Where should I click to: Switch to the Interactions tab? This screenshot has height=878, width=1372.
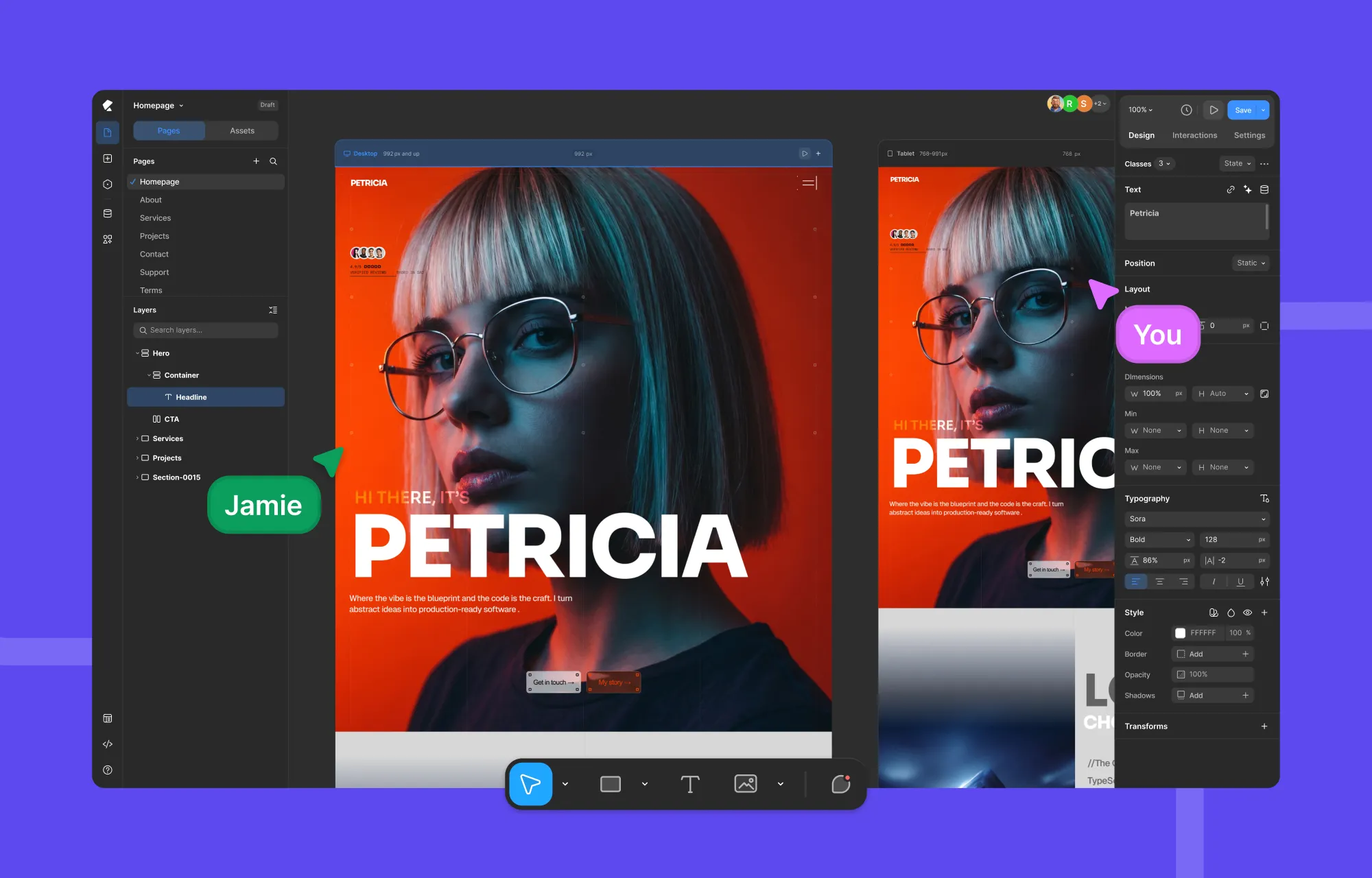point(1194,135)
